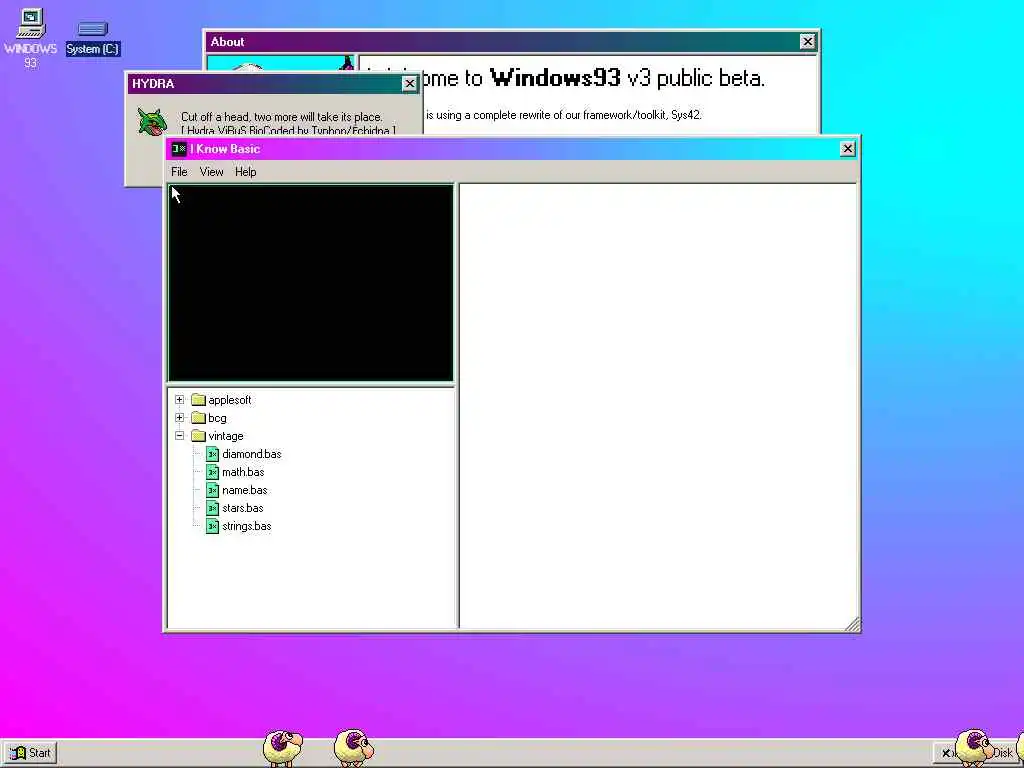Close the HYDRA dialog
The image size is (1024, 768).
coord(409,84)
